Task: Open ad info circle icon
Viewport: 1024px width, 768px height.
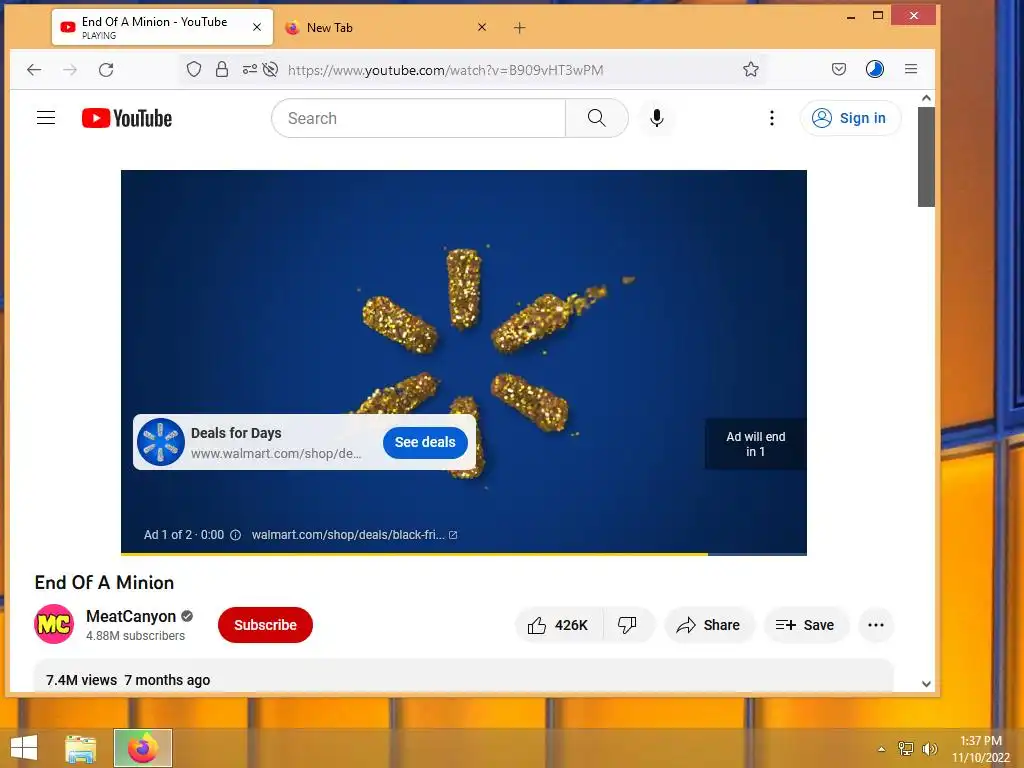Action: tap(236, 535)
